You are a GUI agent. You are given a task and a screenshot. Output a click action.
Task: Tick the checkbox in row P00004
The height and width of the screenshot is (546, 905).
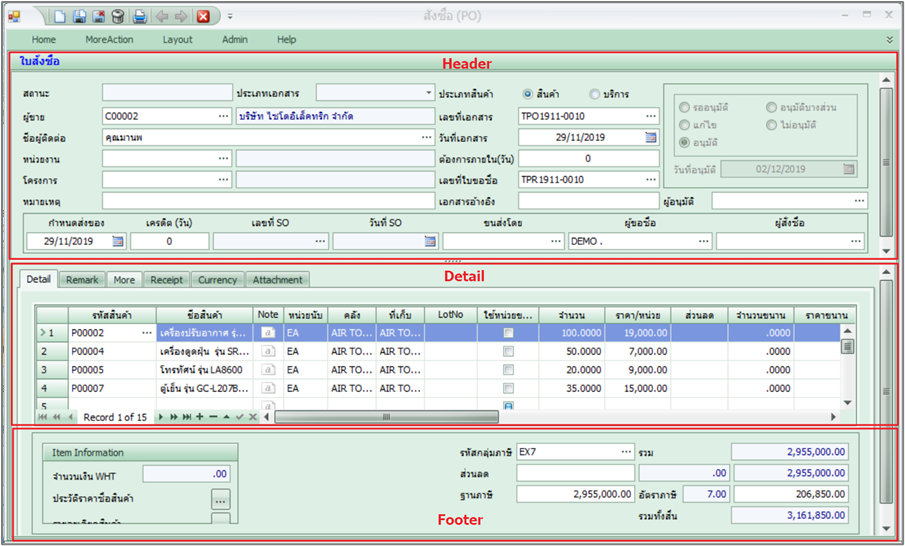click(x=509, y=352)
